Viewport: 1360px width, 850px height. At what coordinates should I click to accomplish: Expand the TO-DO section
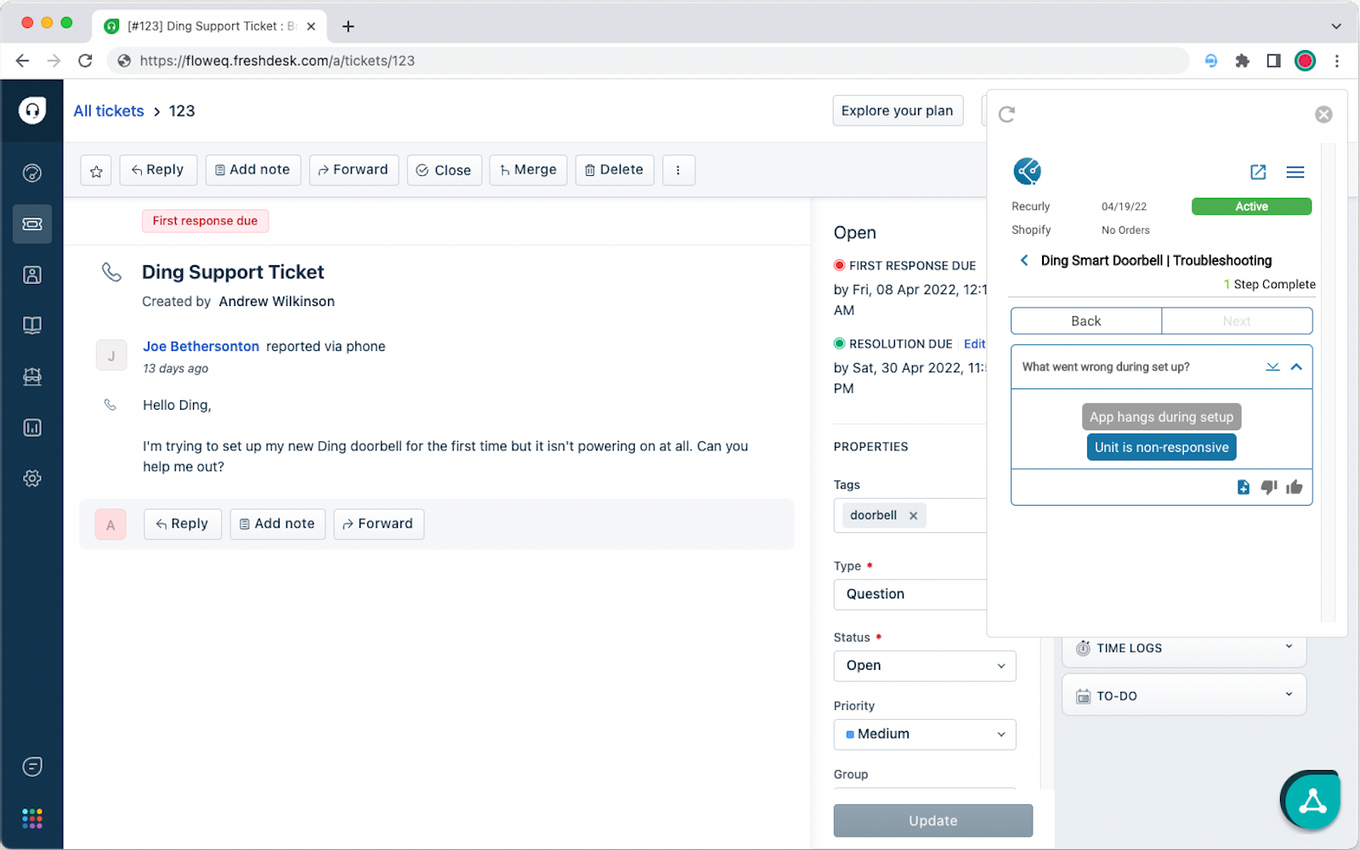coord(1184,696)
